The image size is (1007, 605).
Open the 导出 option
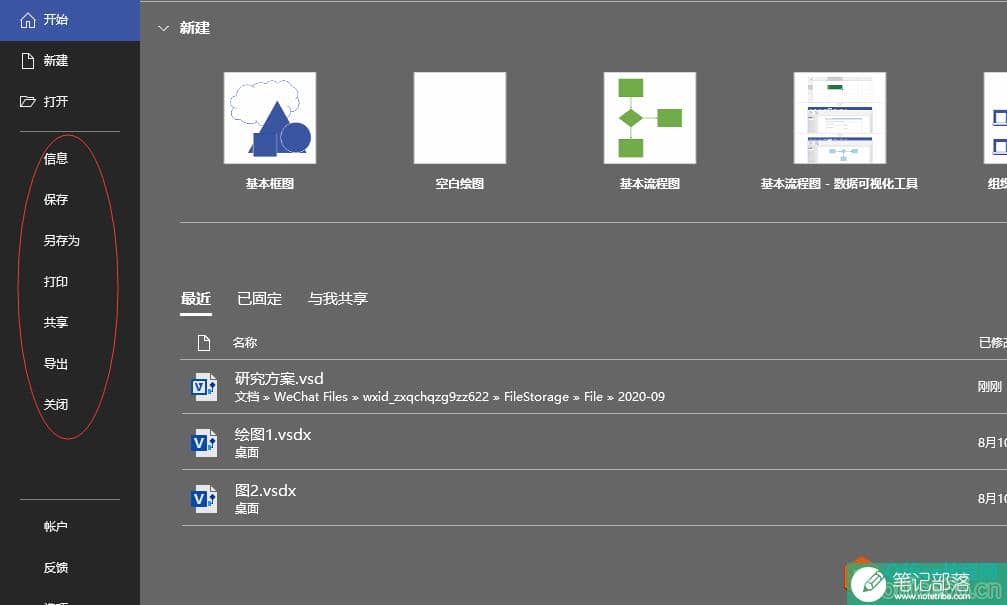[56, 364]
